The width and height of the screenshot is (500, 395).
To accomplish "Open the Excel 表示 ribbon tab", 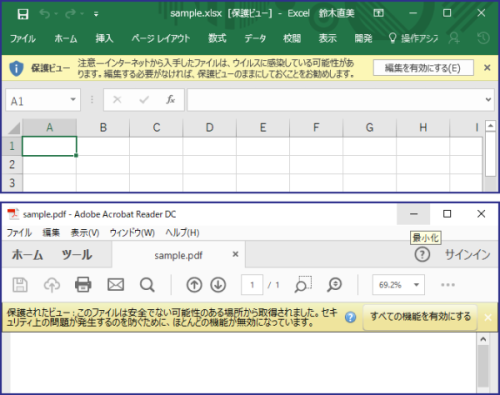I will pos(327,39).
